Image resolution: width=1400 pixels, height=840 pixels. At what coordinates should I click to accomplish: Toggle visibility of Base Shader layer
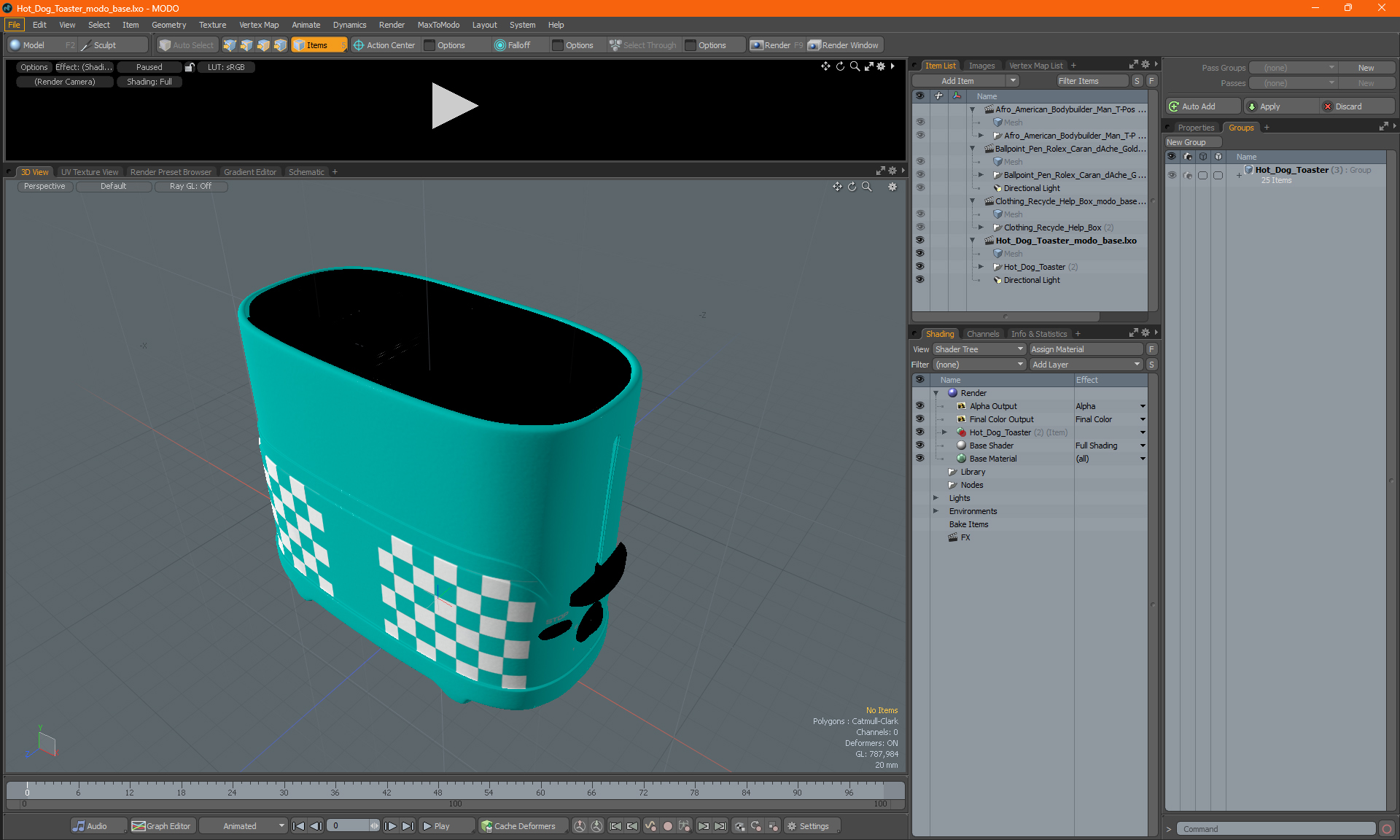919,446
